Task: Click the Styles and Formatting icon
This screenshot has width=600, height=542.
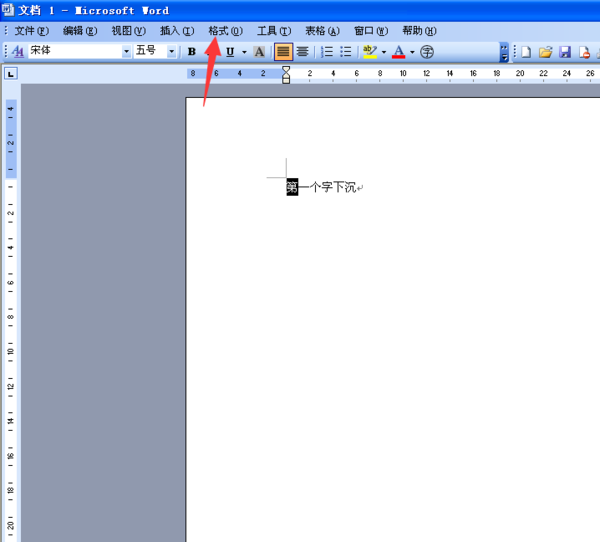Action: point(18,51)
